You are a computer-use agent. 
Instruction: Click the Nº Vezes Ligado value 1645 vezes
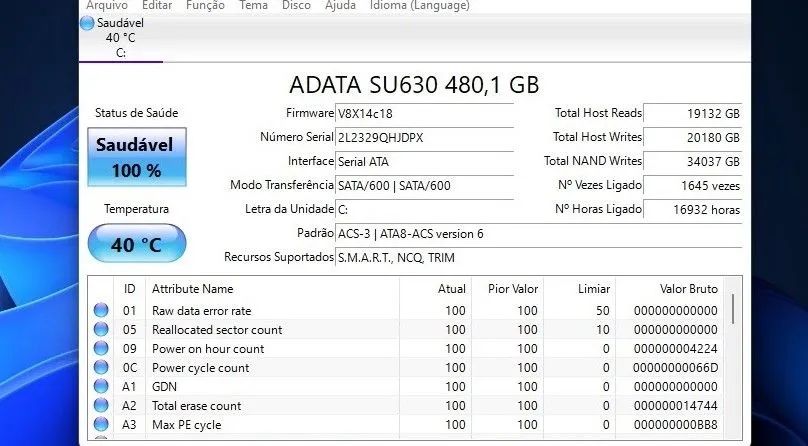tap(693, 185)
